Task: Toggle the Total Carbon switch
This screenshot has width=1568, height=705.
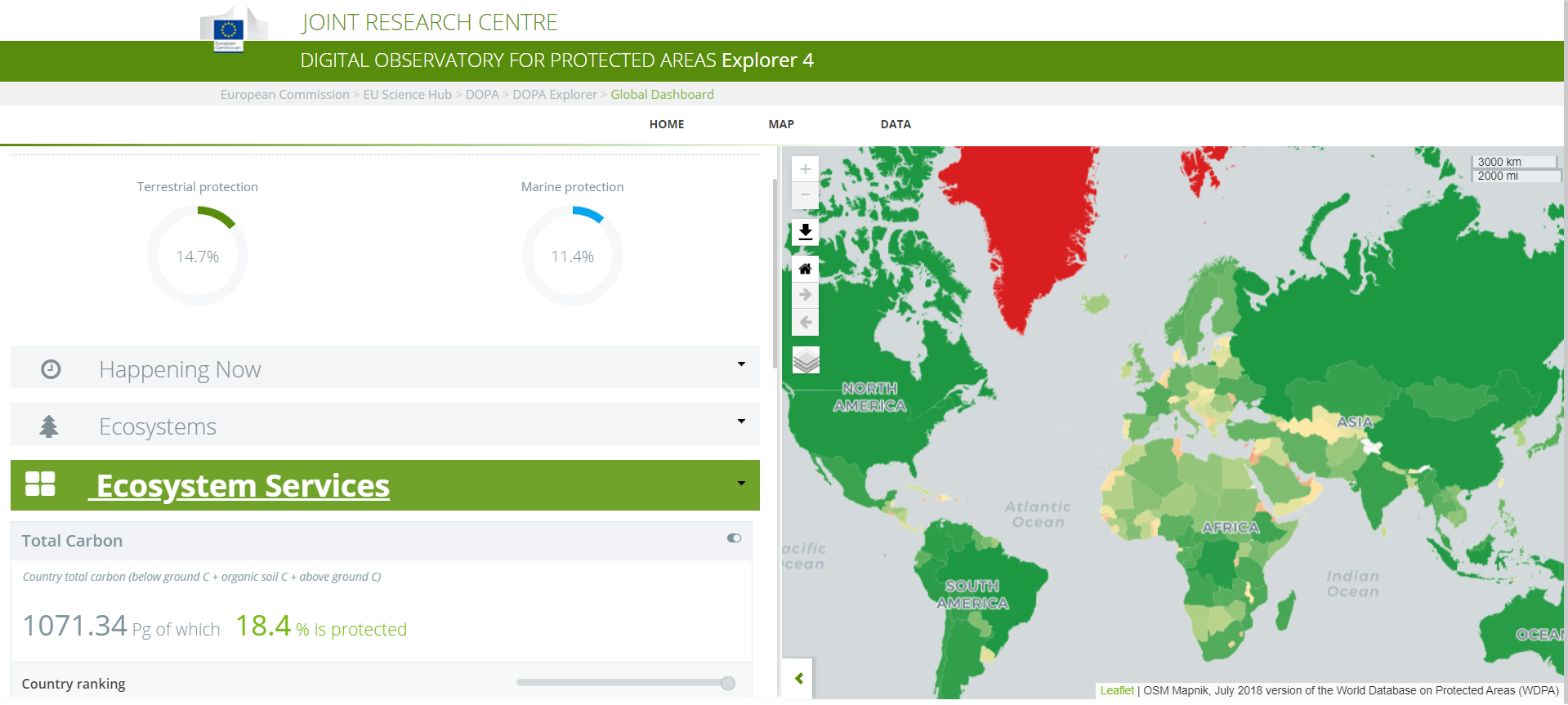Action: coord(734,538)
